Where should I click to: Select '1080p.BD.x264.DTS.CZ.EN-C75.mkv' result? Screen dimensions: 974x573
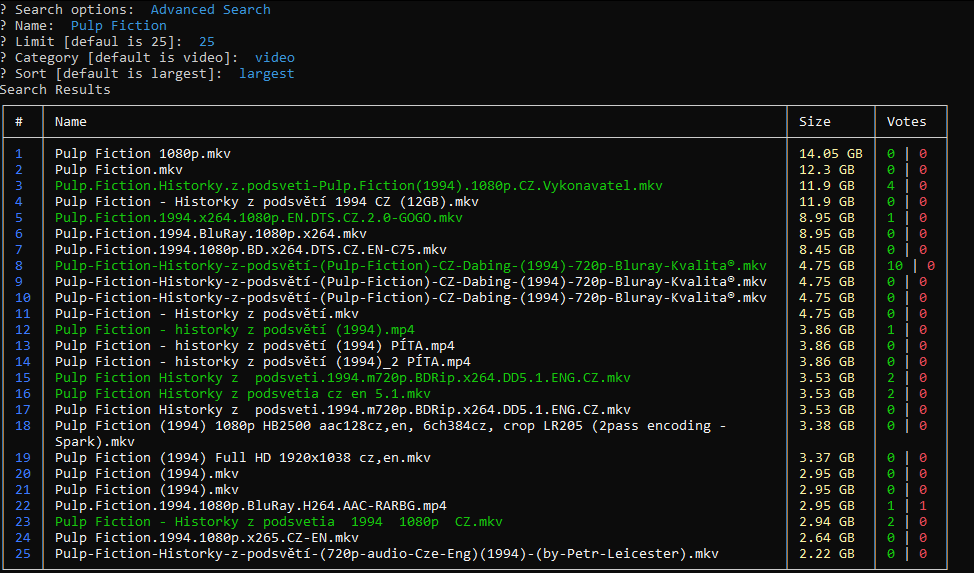click(x=250, y=250)
